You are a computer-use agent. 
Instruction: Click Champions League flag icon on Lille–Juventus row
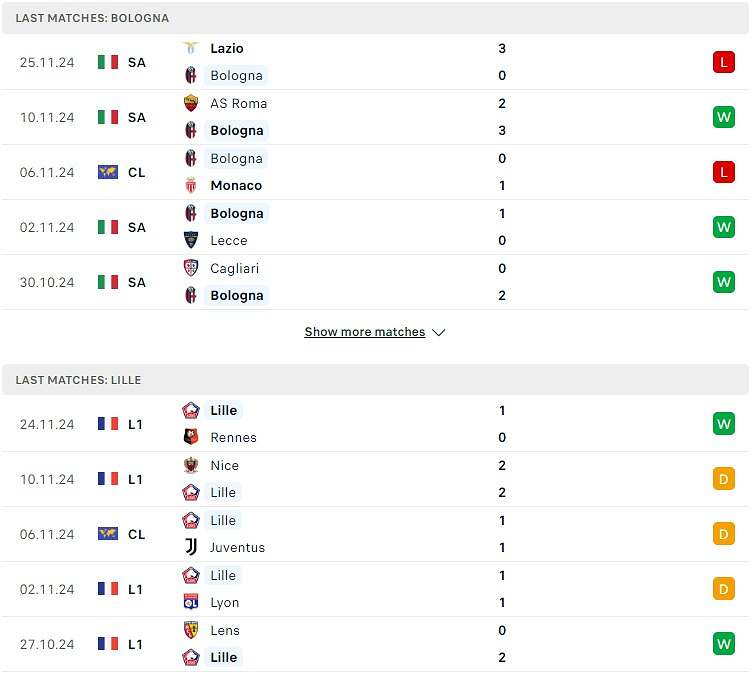click(108, 534)
